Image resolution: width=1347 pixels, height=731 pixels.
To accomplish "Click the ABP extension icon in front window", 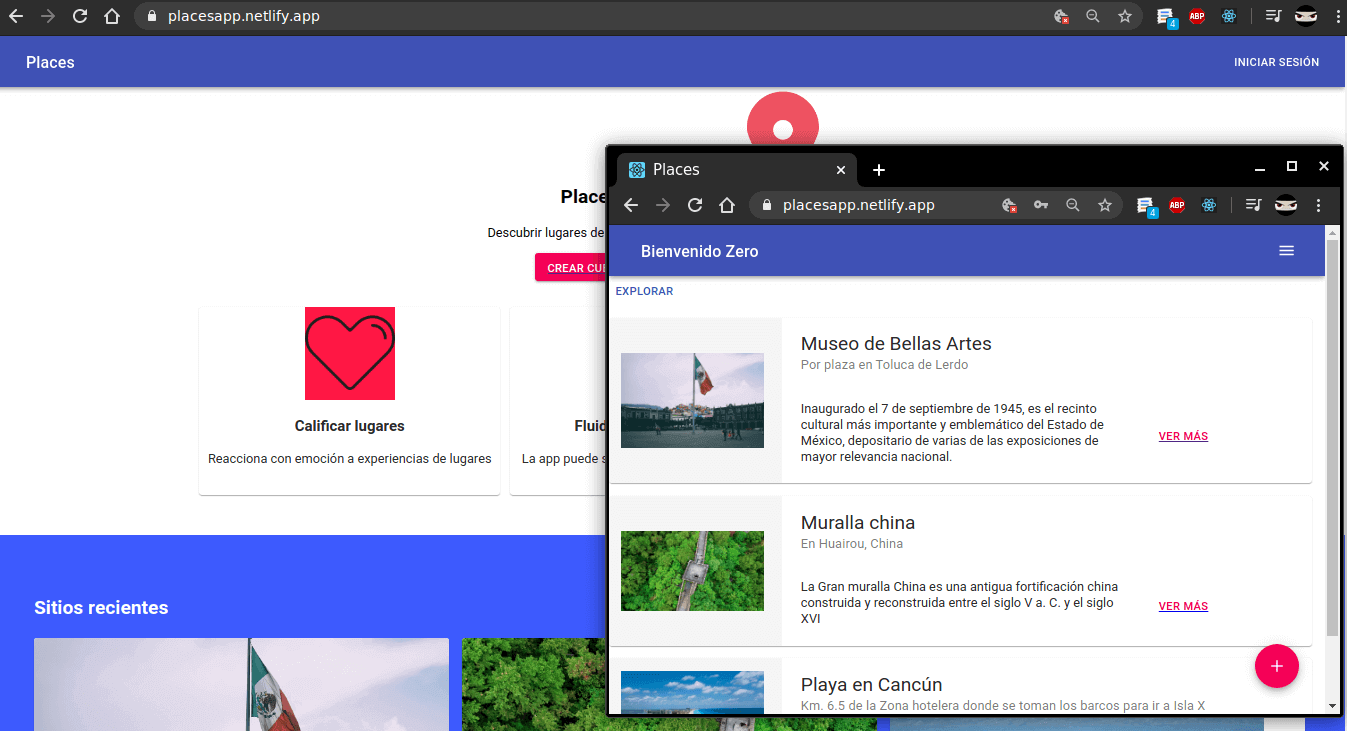I will tap(1177, 205).
